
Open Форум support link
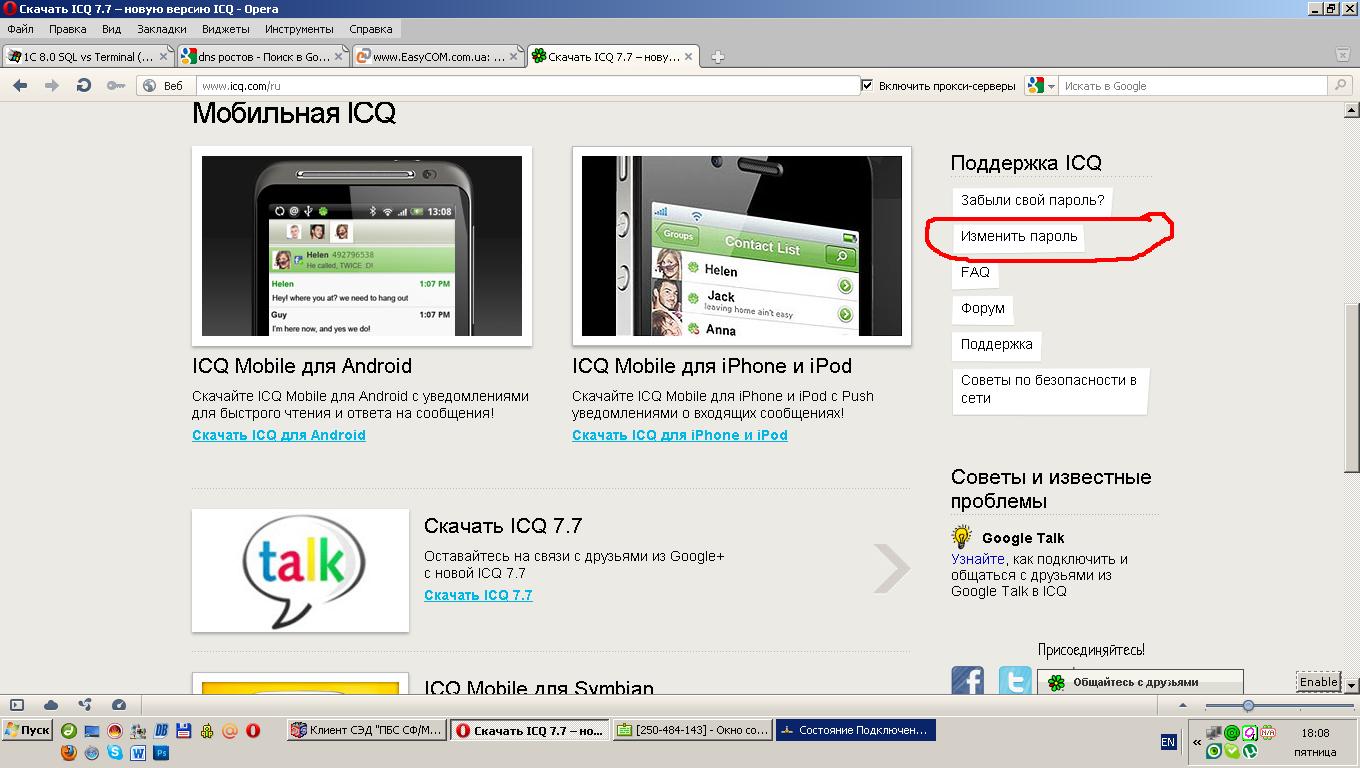pos(983,308)
